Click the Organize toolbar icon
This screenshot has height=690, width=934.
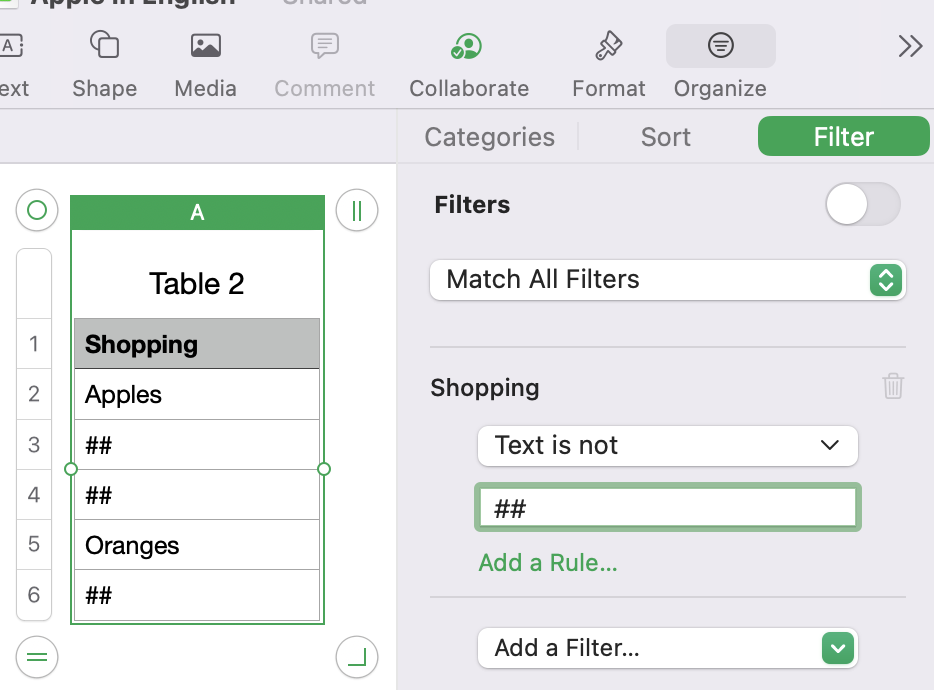[720, 46]
